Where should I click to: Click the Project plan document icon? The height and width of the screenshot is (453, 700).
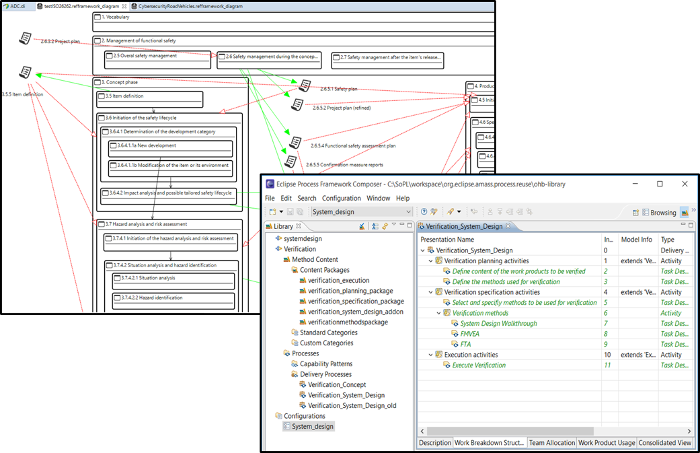point(24,38)
